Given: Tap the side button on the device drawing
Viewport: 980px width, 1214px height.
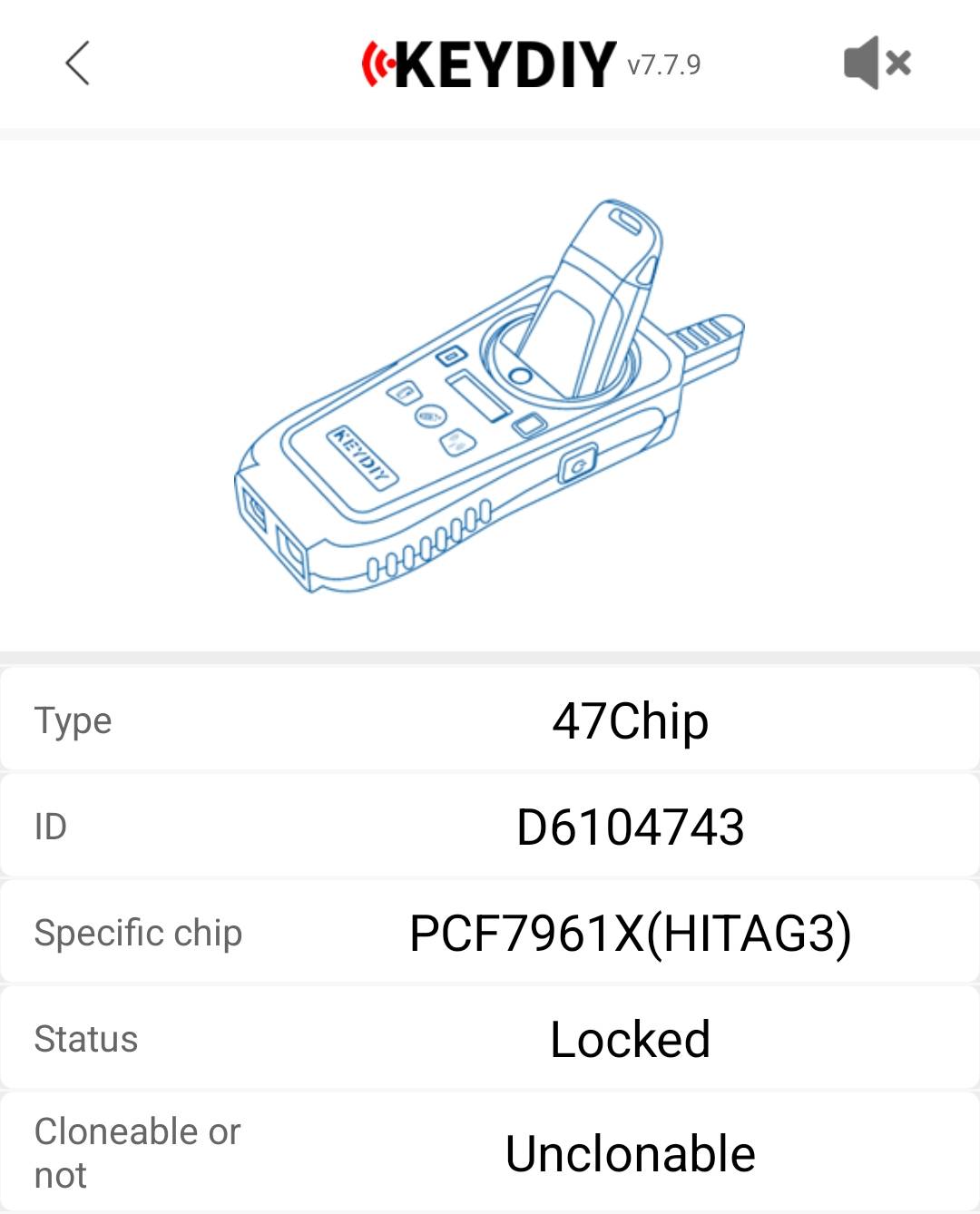Looking at the screenshot, I should coord(576,465).
